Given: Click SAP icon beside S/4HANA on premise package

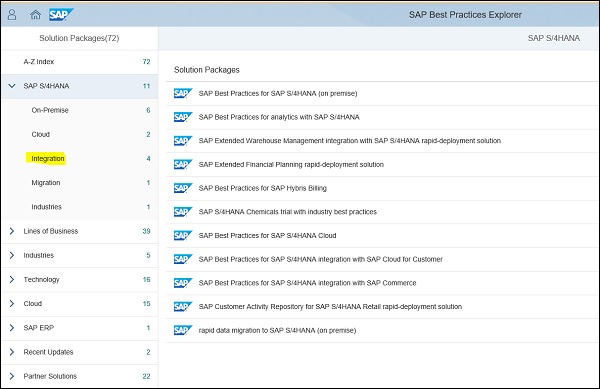Looking at the screenshot, I should pos(183,93).
